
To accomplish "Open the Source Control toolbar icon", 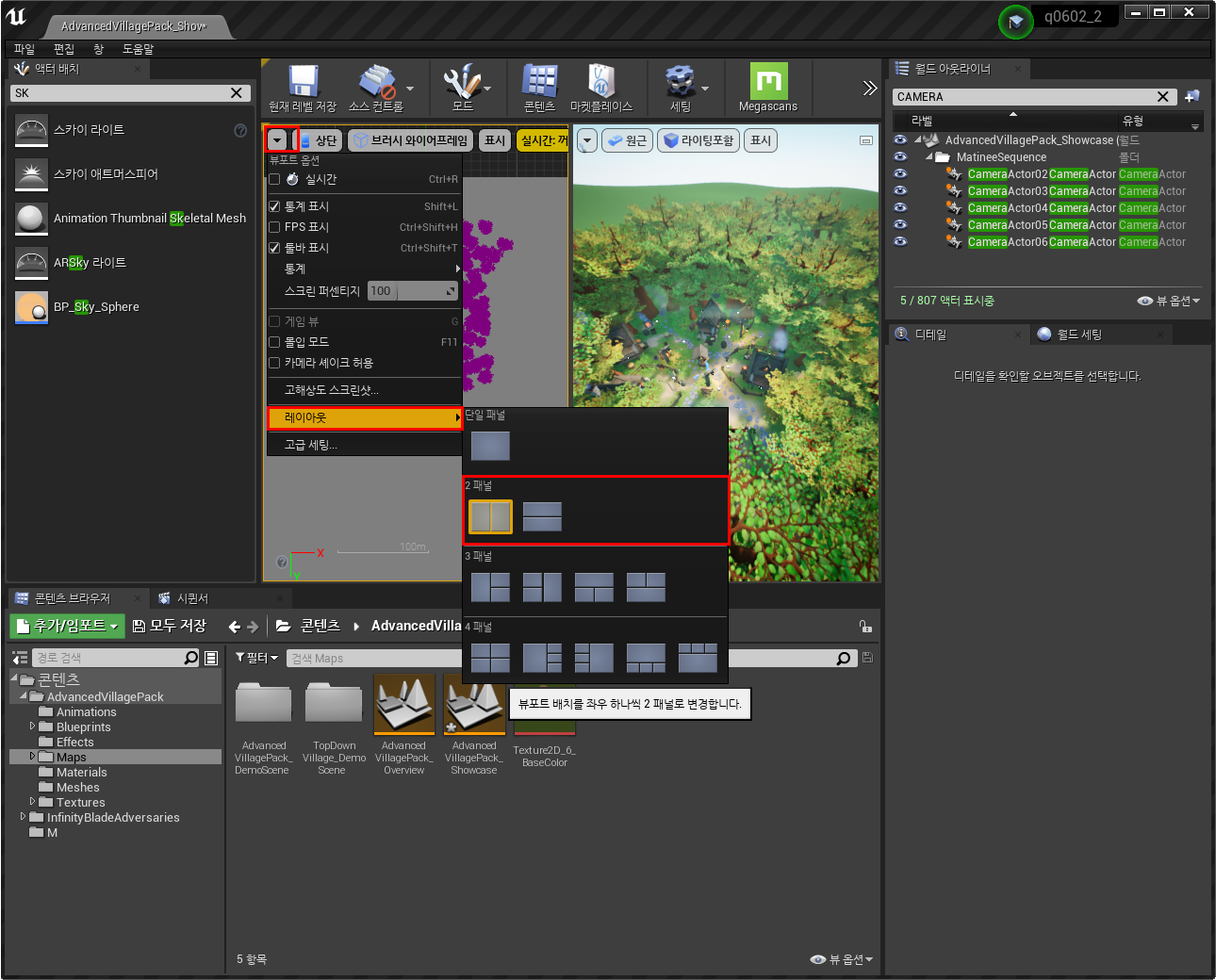I will pyautogui.click(x=376, y=82).
